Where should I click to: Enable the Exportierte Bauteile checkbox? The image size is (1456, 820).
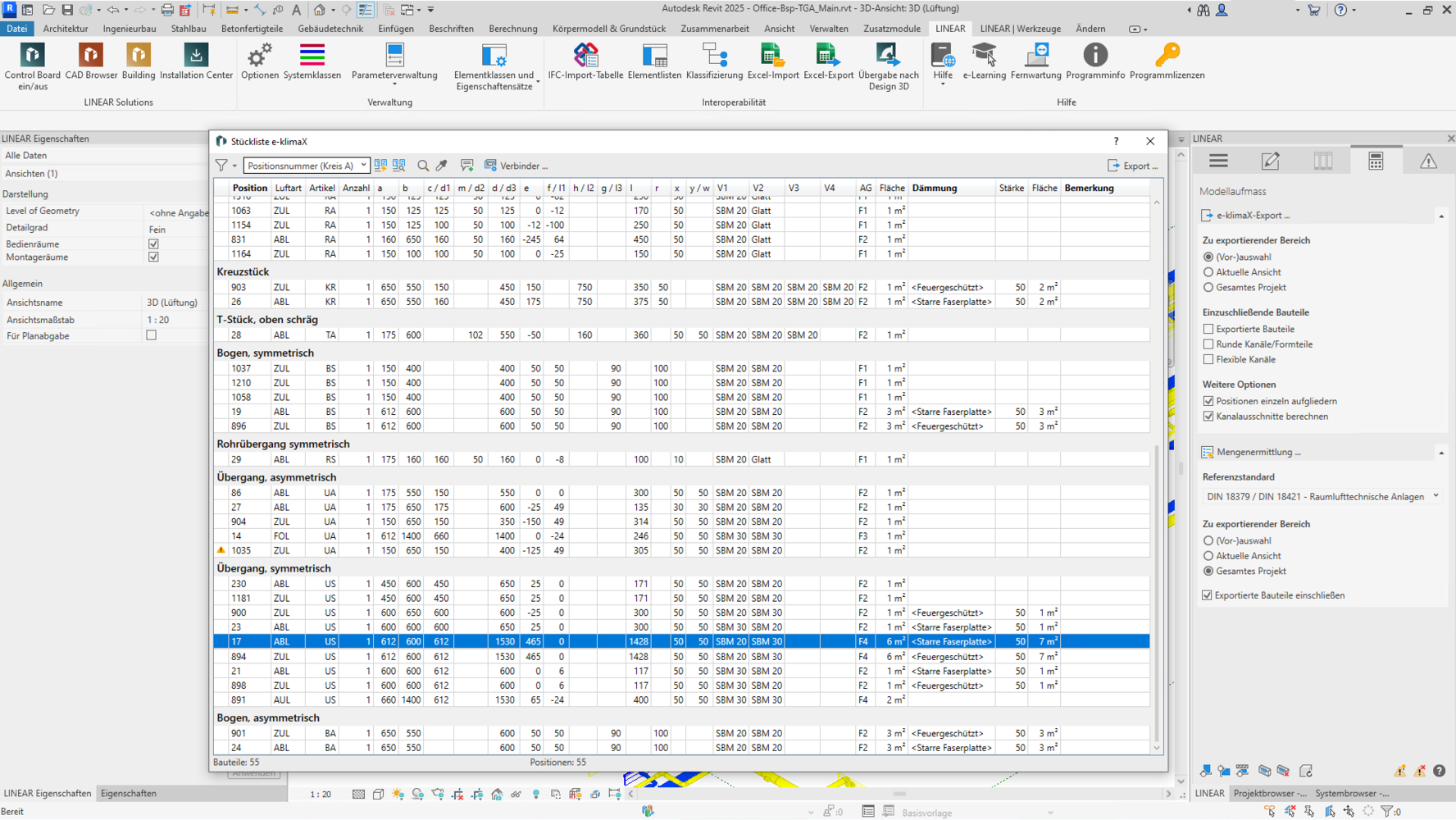(1208, 330)
